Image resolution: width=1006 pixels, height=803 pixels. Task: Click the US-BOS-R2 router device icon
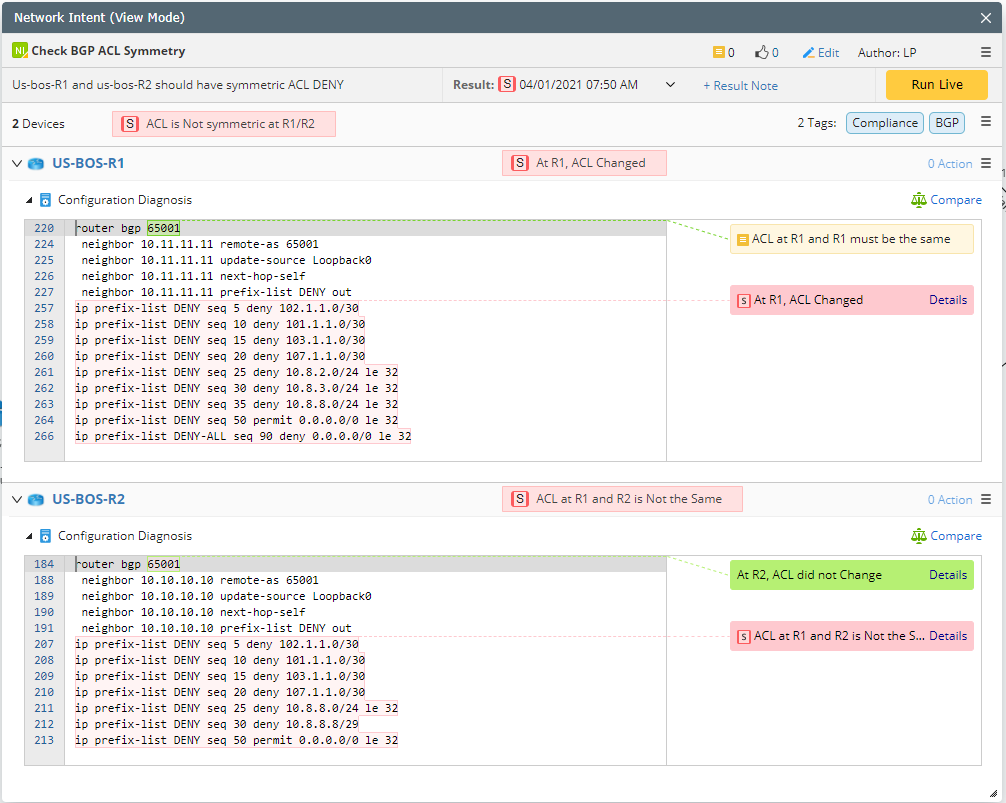pyautogui.click(x=37, y=499)
